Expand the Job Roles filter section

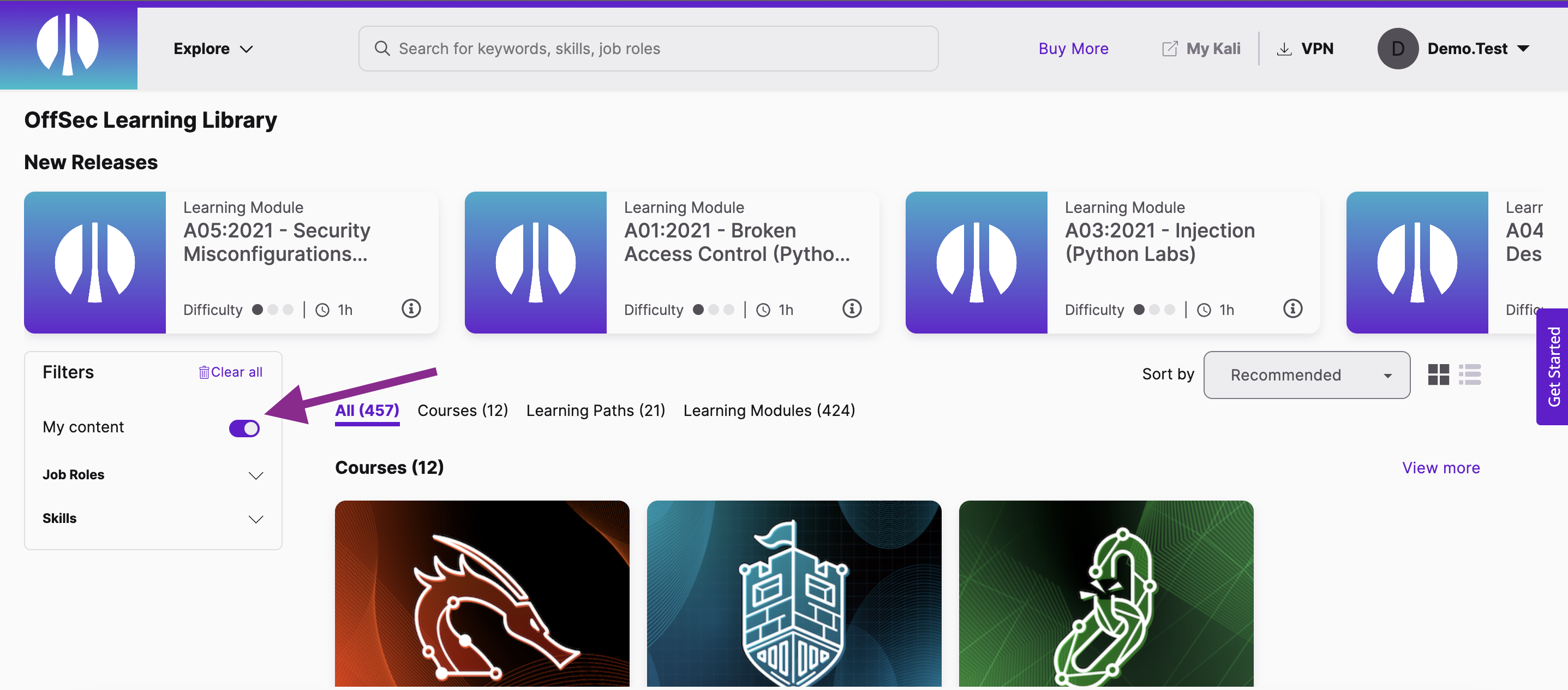(x=256, y=475)
